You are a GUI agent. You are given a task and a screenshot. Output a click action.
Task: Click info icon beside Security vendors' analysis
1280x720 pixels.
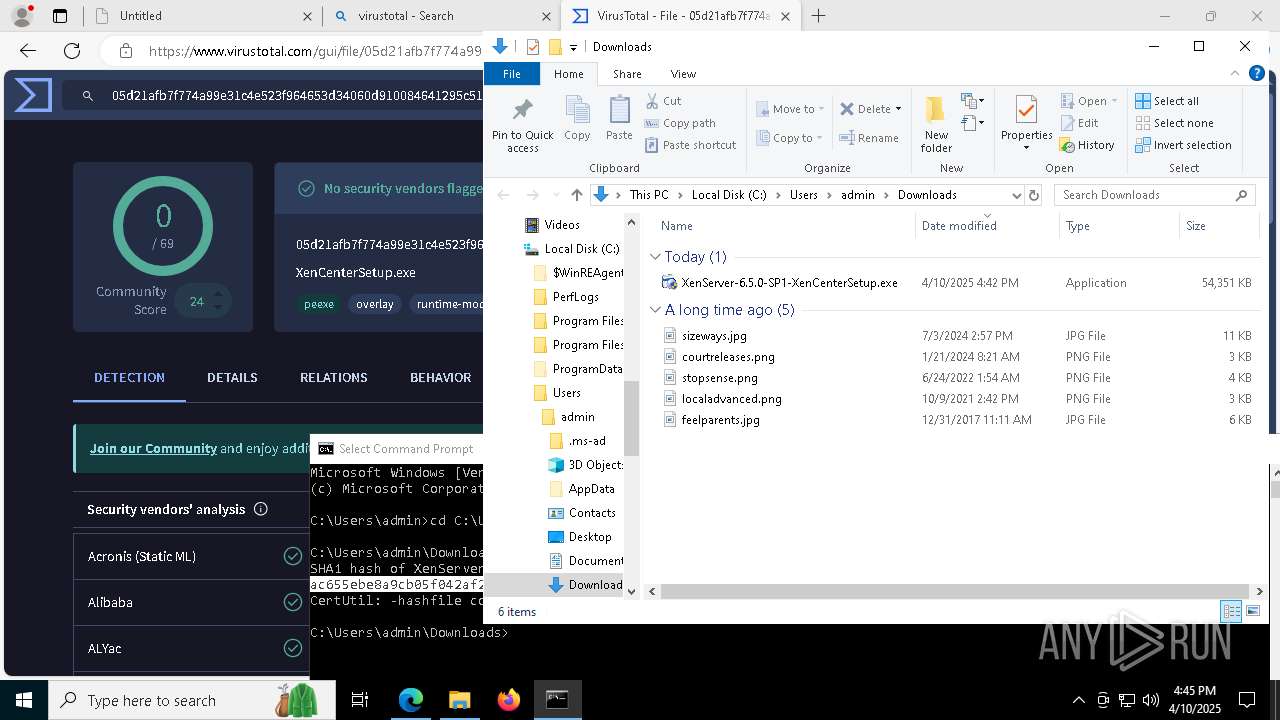pyautogui.click(x=261, y=509)
